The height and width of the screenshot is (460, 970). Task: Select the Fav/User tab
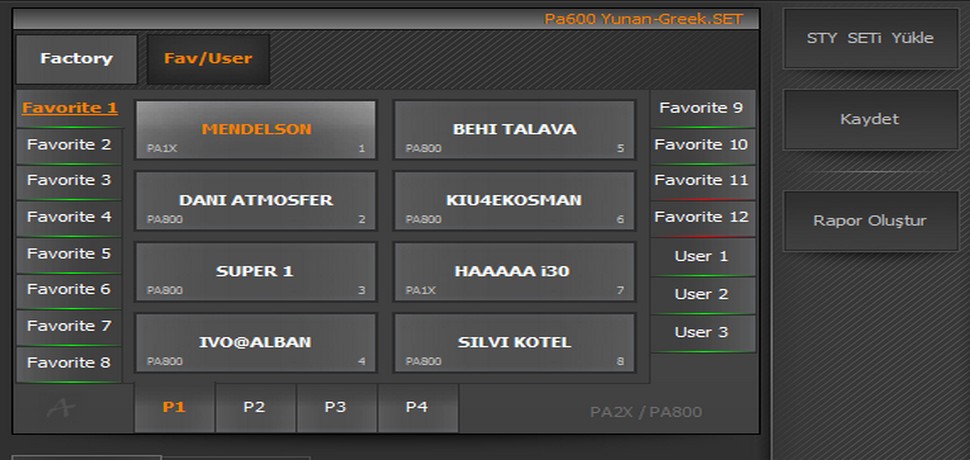[208, 59]
